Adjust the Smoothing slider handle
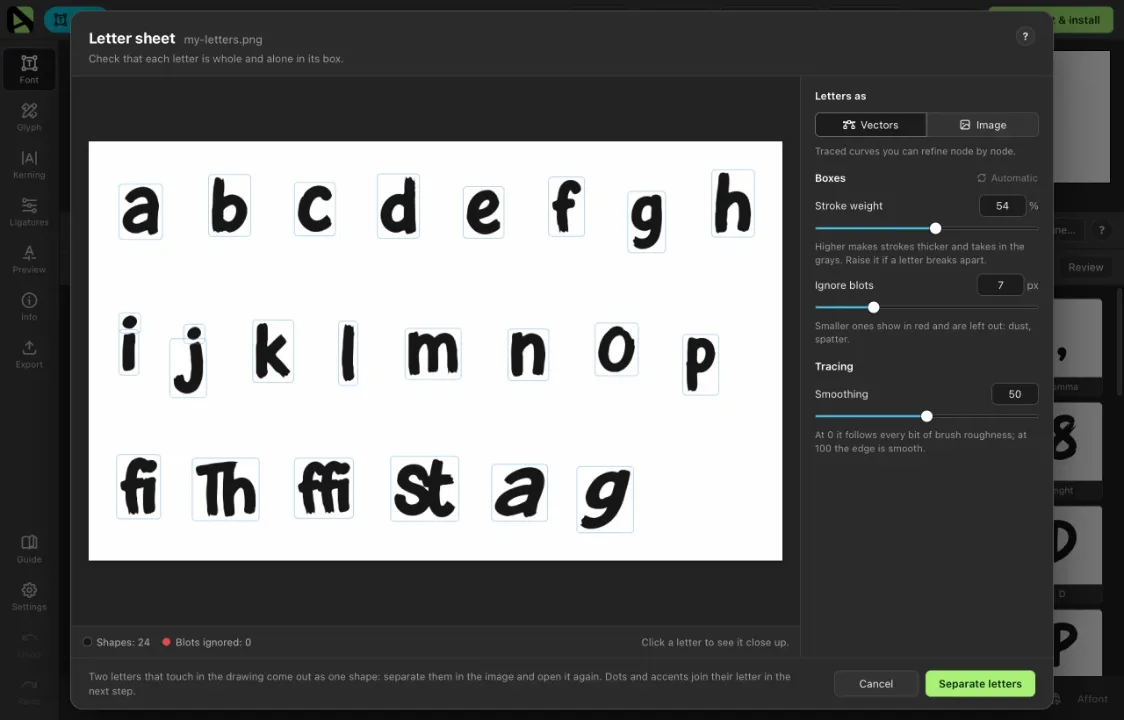This screenshot has height=720, width=1124. point(927,416)
